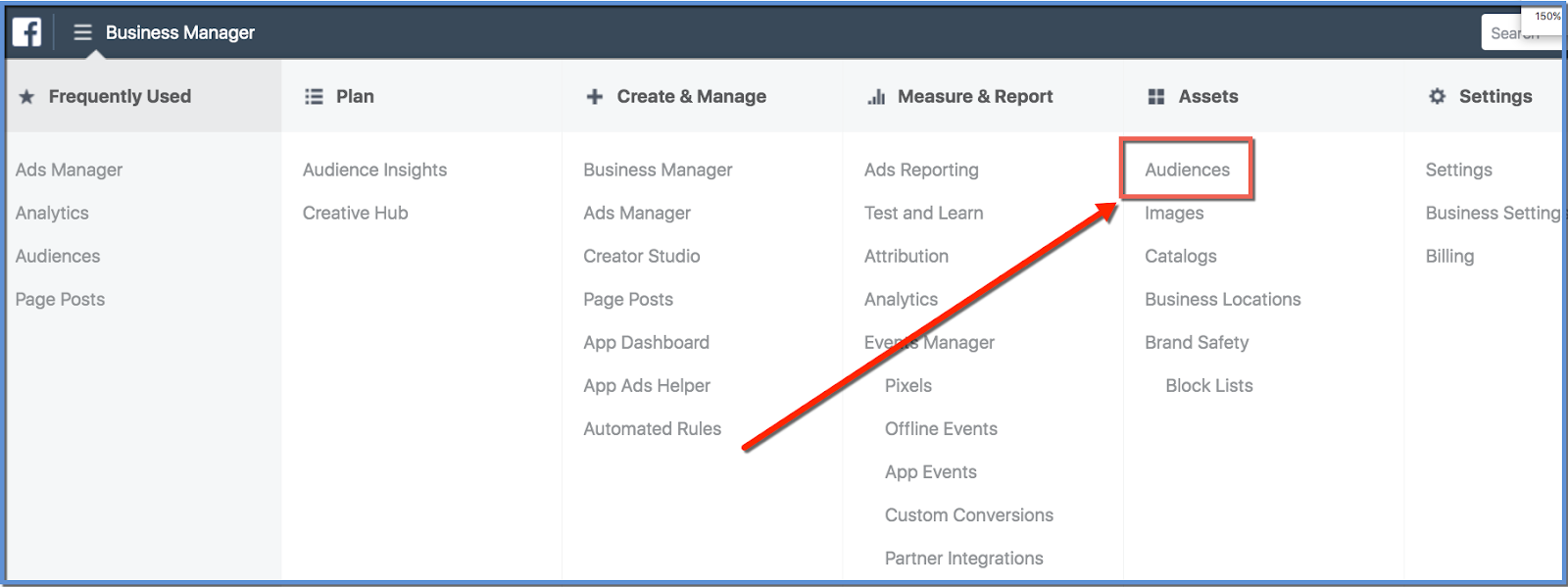Viewport: 1568px width, 587px height.
Task: Click the Settings gear icon
Action: [x=1437, y=96]
